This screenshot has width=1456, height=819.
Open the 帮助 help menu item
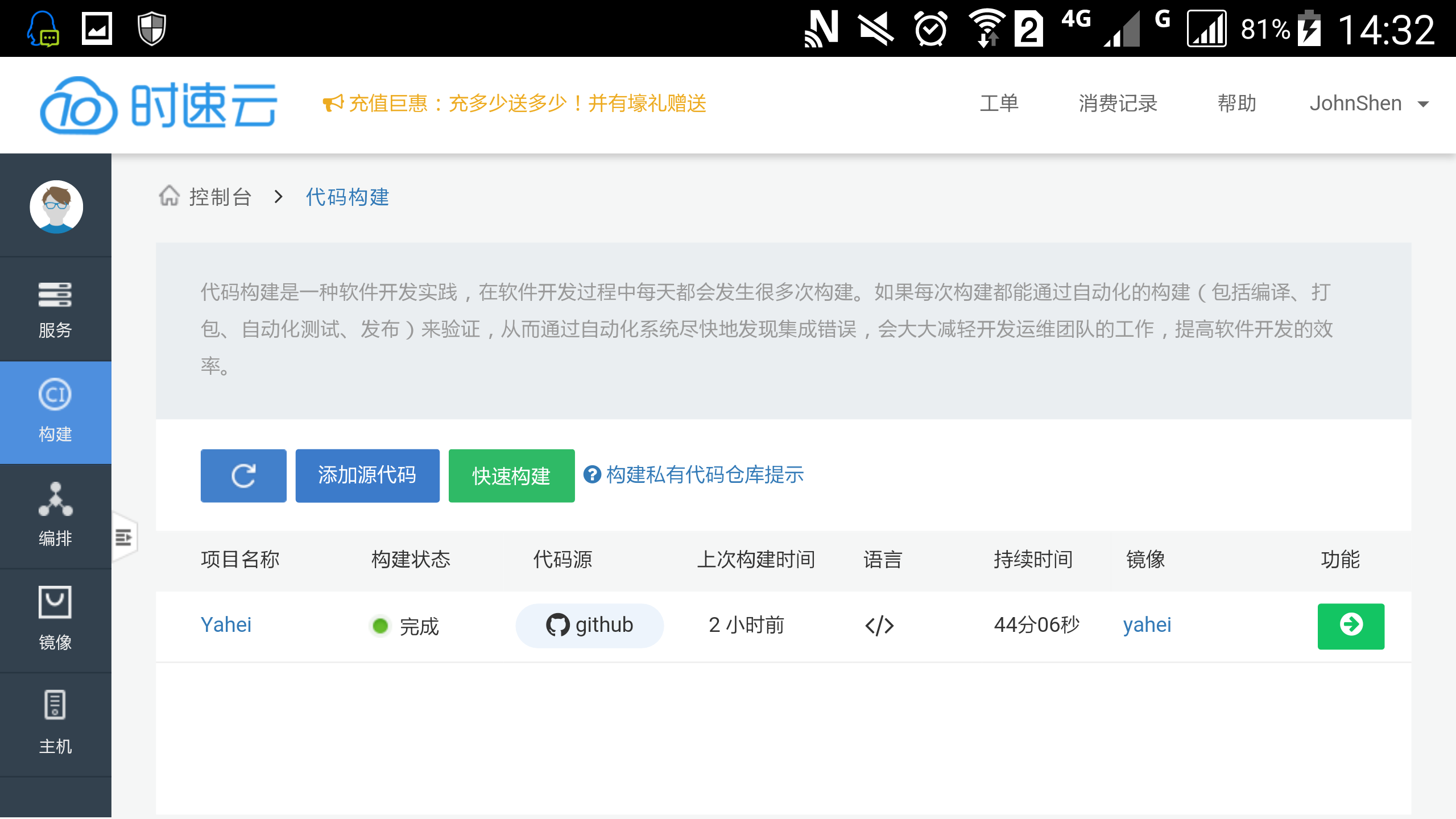click(1236, 104)
